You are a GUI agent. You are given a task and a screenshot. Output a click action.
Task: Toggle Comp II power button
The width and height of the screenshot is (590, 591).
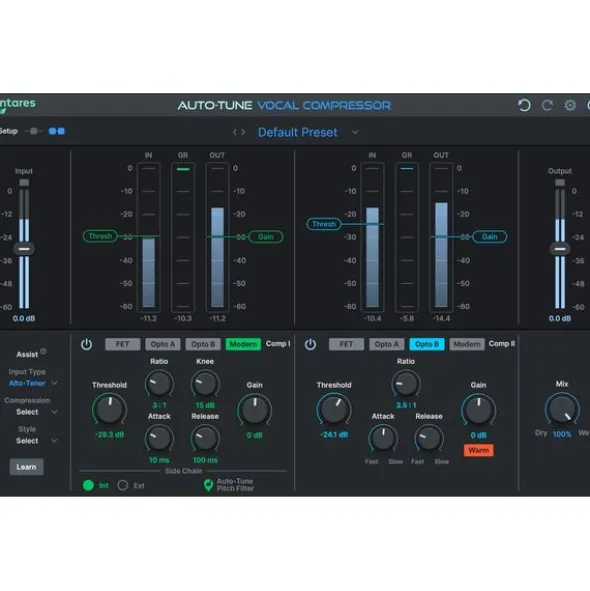pos(310,344)
